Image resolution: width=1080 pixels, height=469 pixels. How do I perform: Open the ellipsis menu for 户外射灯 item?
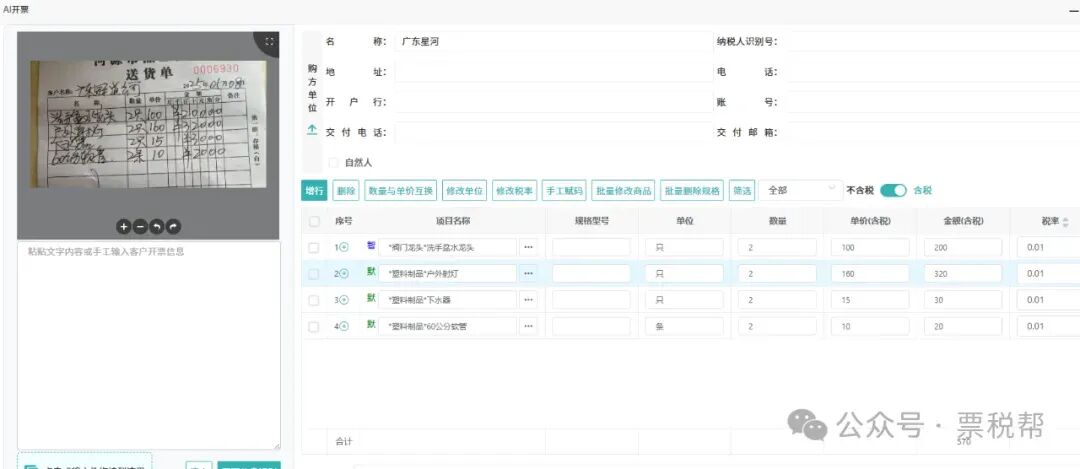point(528,273)
